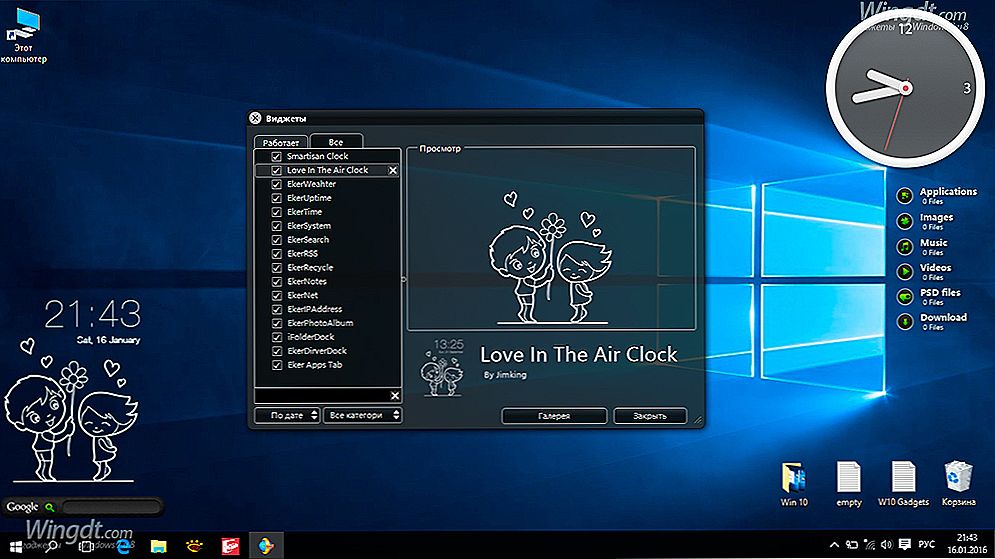Close the Виджеты window with the round X
The height and width of the screenshot is (559, 995).
(x=255, y=118)
